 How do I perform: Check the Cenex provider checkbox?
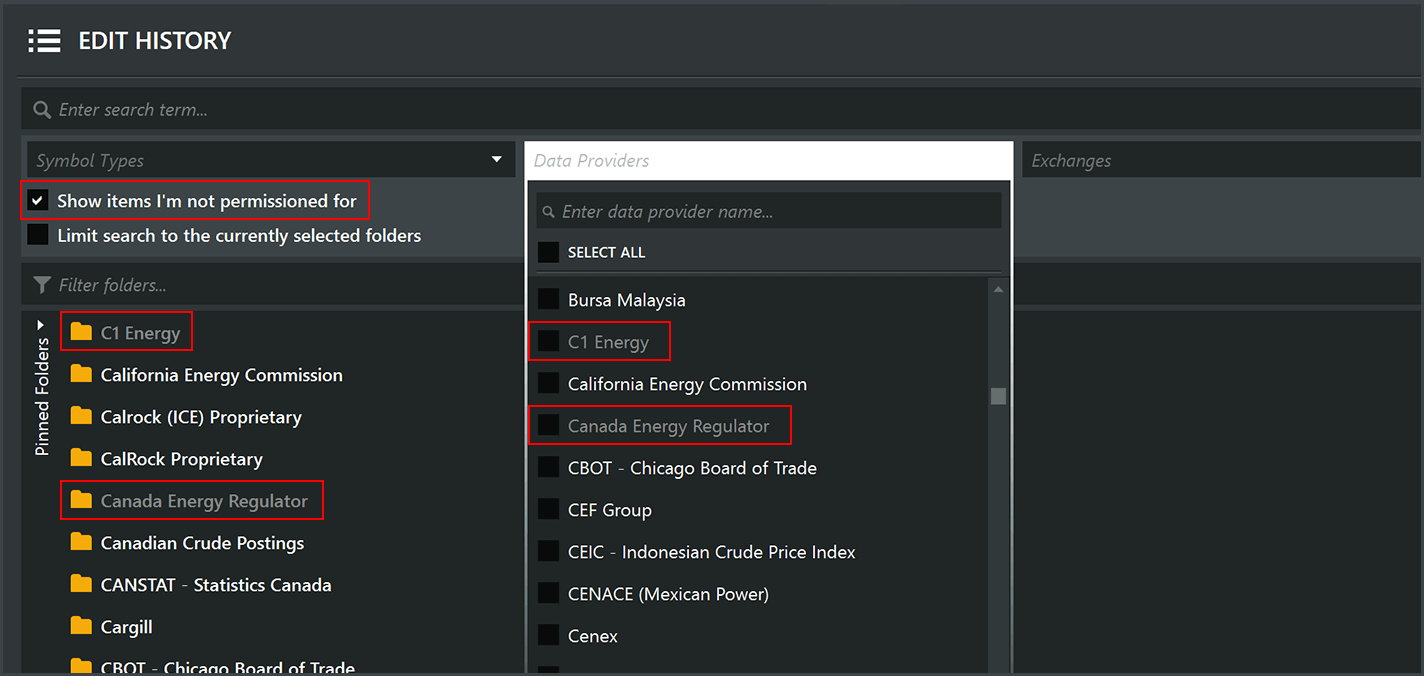[x=548, y=635]
